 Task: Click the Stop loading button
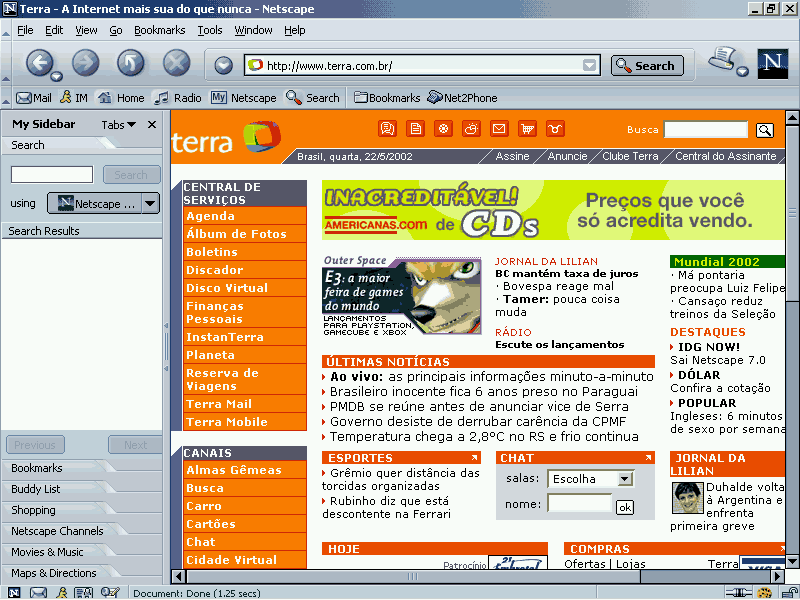pos(176,64)
